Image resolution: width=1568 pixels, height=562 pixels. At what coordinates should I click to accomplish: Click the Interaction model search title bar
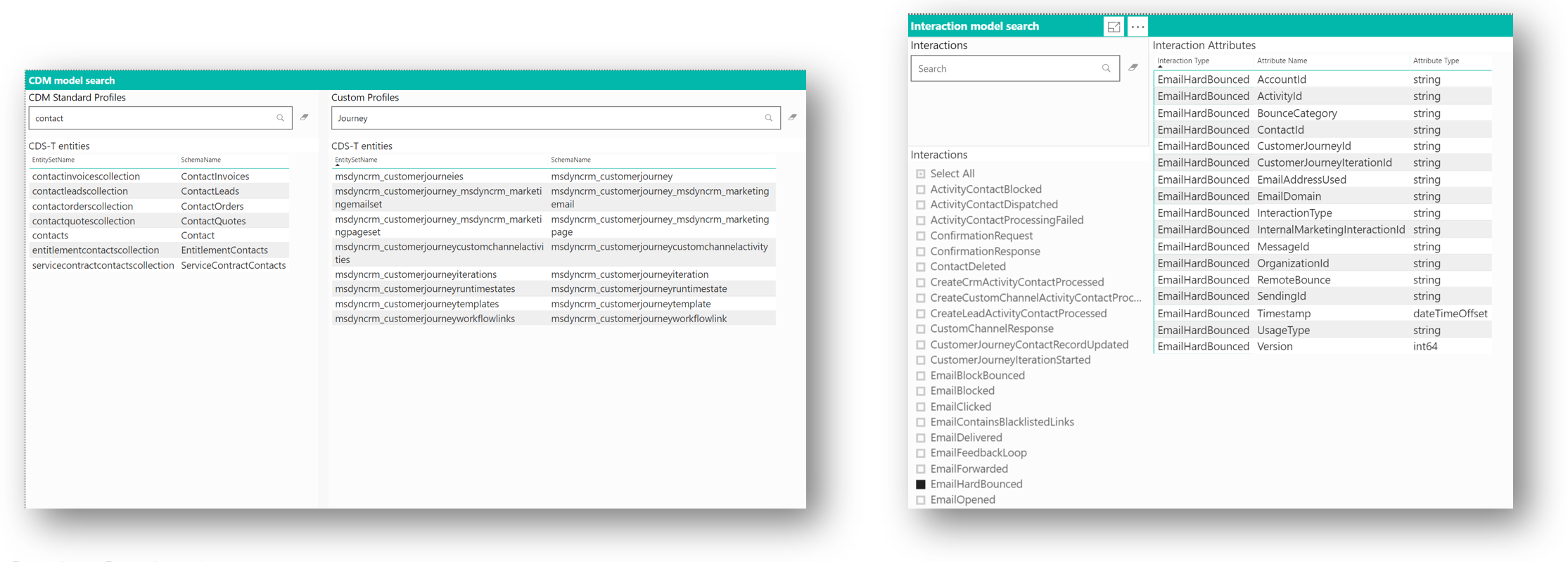1210,26
